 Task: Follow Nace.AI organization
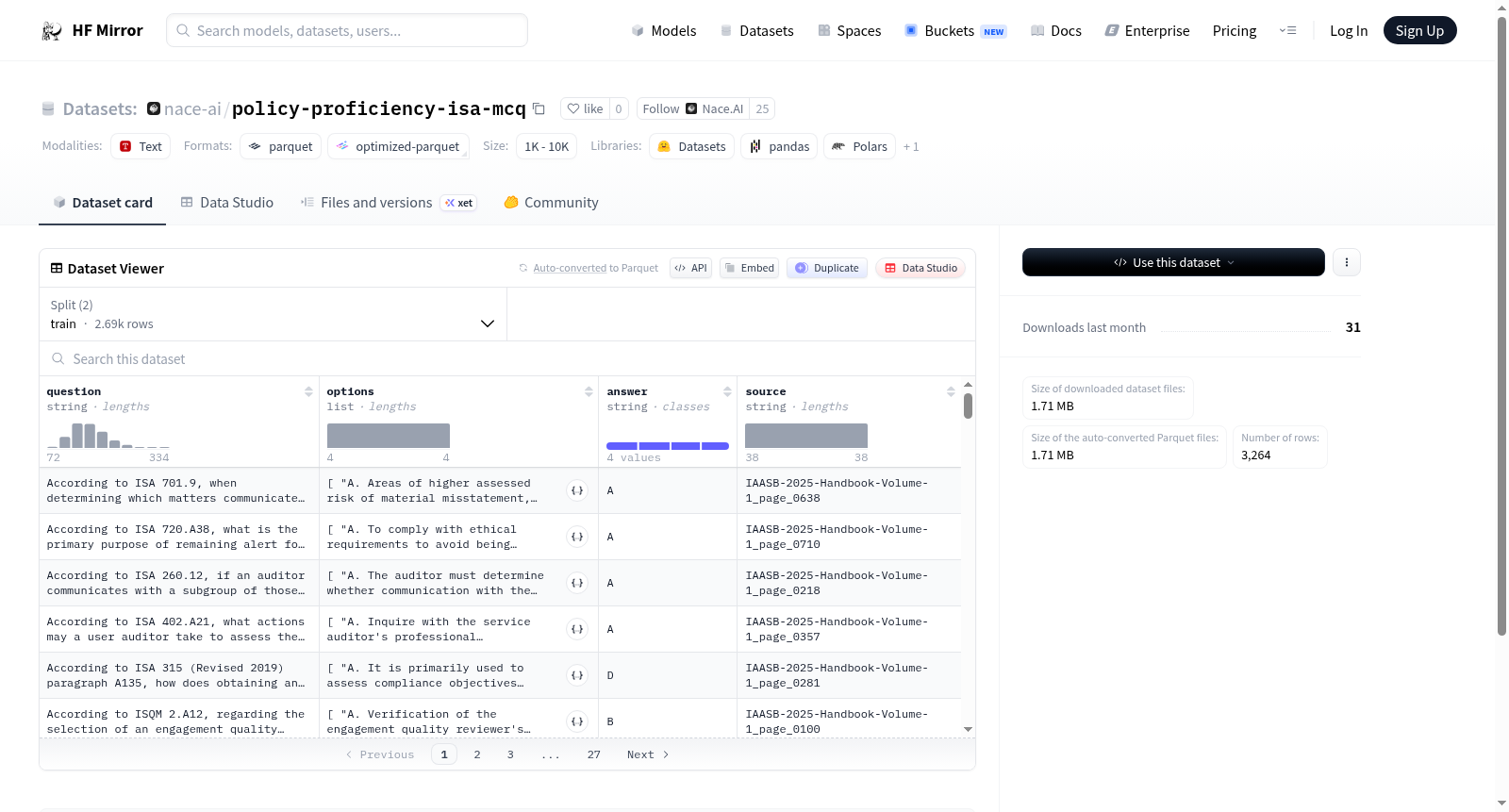[x=693, y=108]
